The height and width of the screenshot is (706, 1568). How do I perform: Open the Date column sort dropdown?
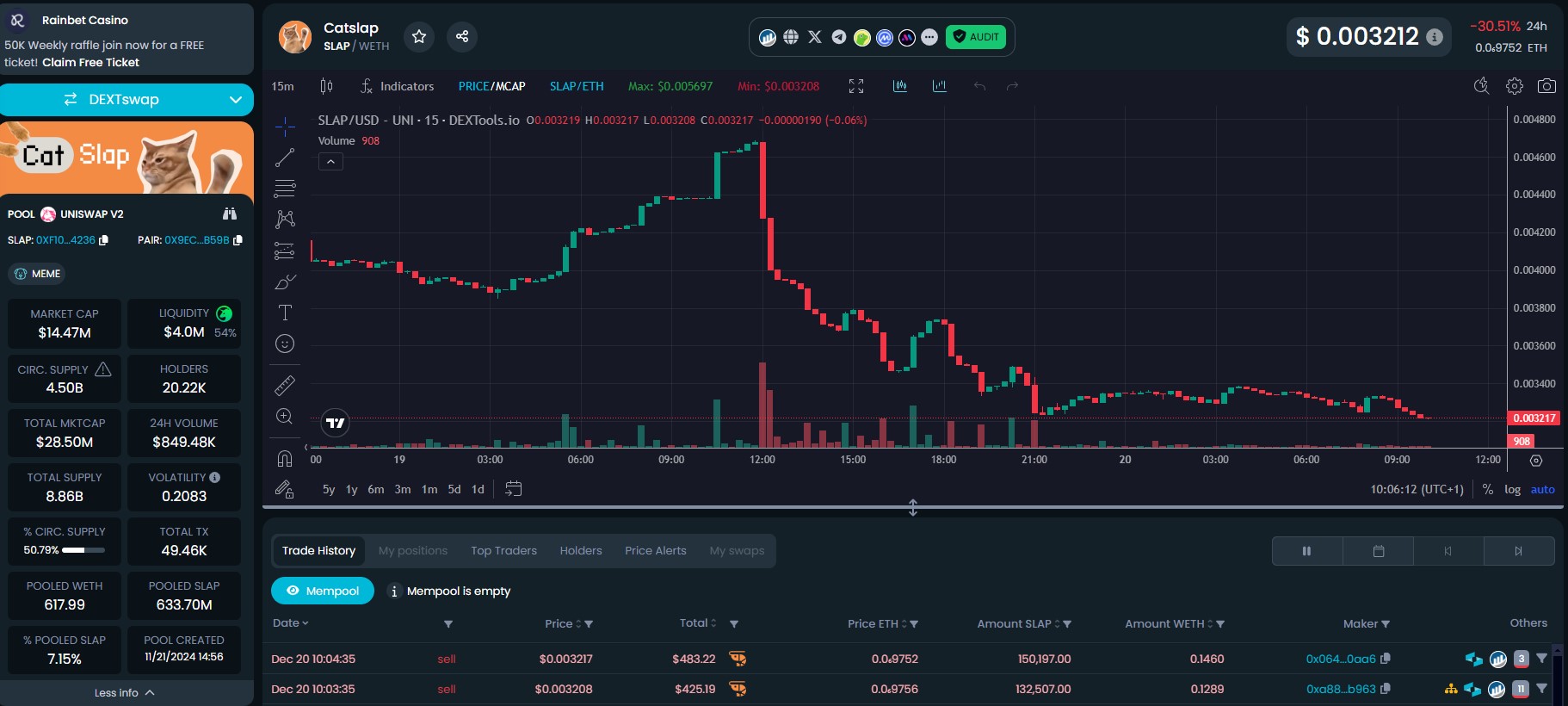pos(291,623)
